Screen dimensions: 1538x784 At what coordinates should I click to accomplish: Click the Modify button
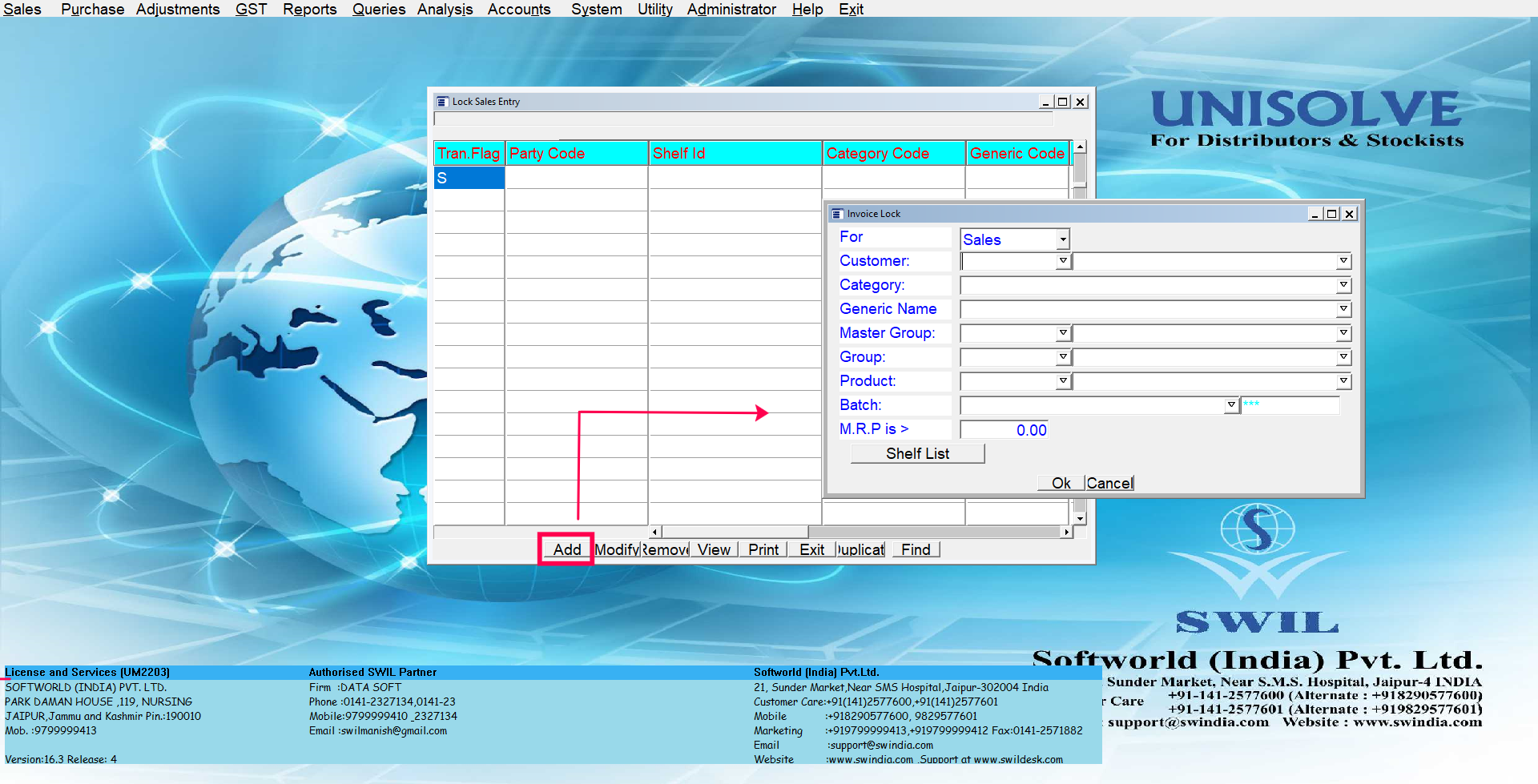pyautogui.click(x=617, y=549)
